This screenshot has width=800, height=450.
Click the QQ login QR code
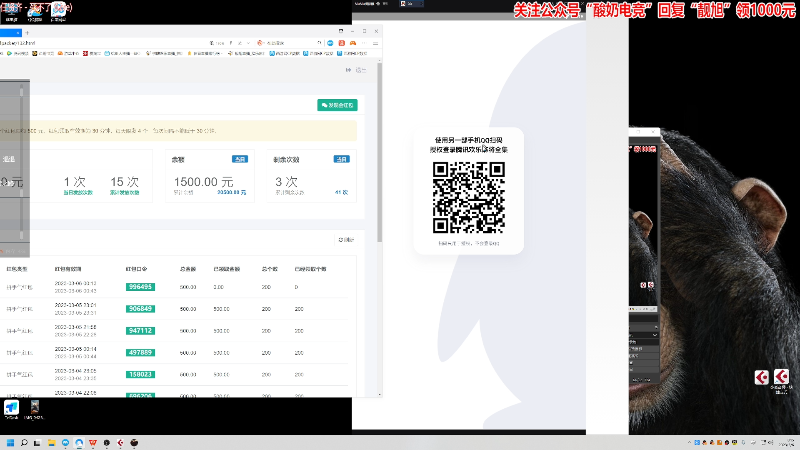click(469, 197)
